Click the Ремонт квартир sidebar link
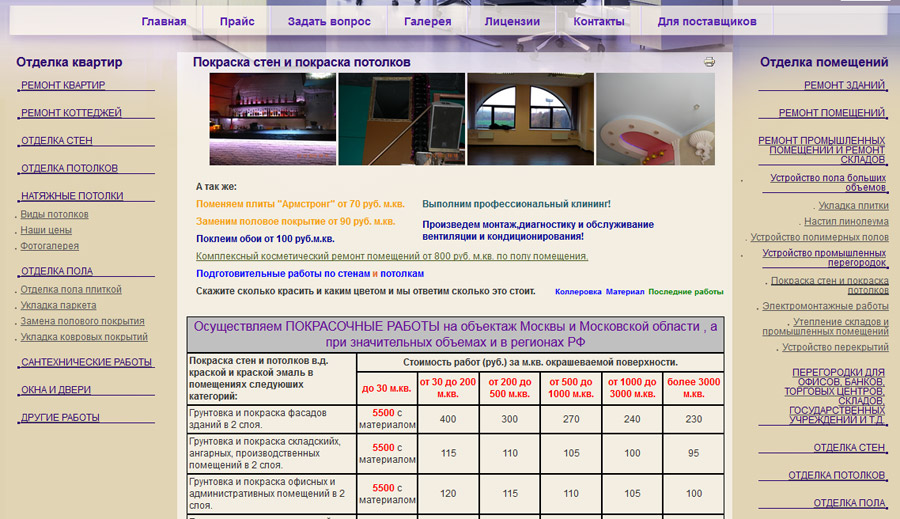900x519 pixels. (63, 86)
